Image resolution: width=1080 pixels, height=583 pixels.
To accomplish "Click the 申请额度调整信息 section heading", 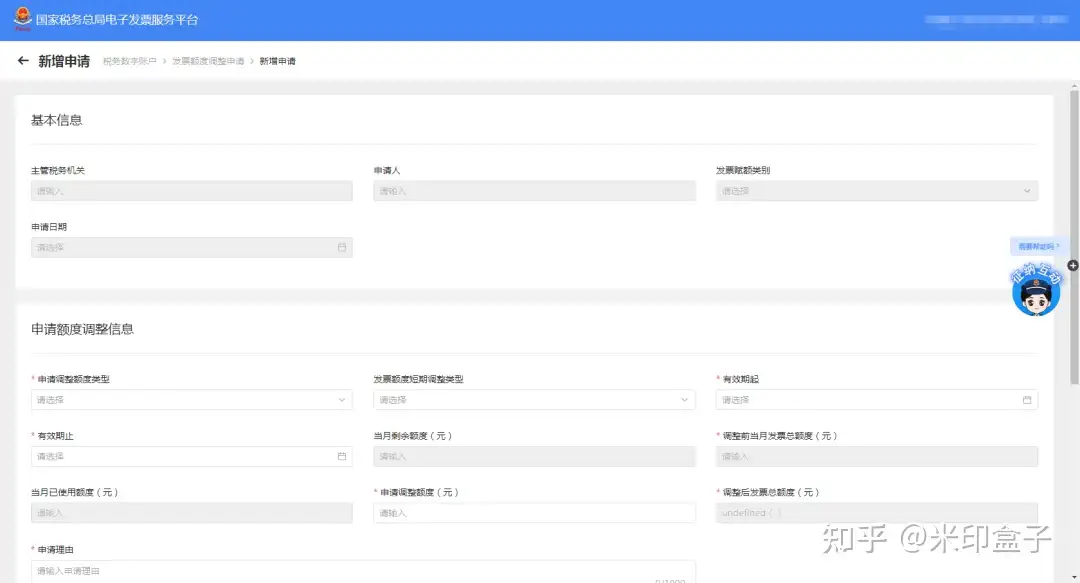I will 83,329.
